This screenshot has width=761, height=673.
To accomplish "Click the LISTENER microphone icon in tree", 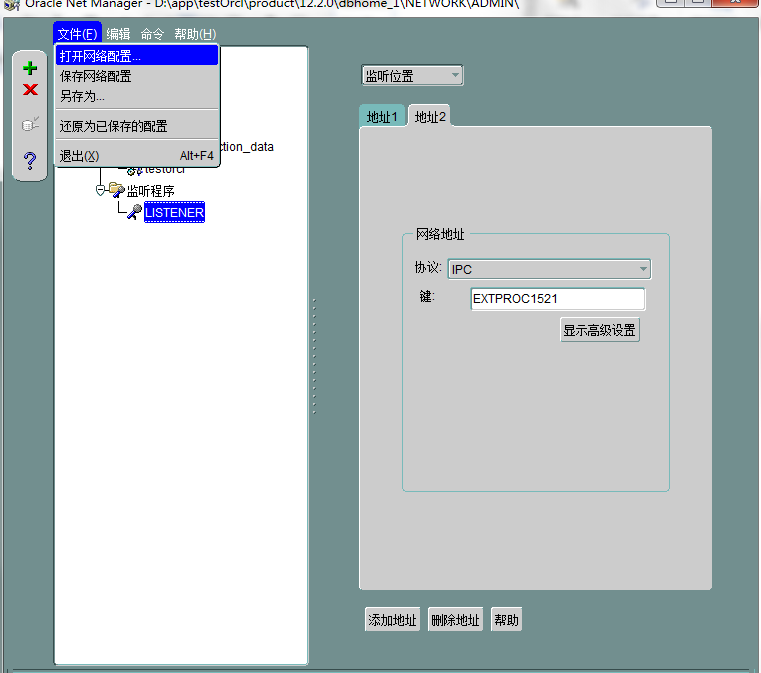I will tap(134, 212).
